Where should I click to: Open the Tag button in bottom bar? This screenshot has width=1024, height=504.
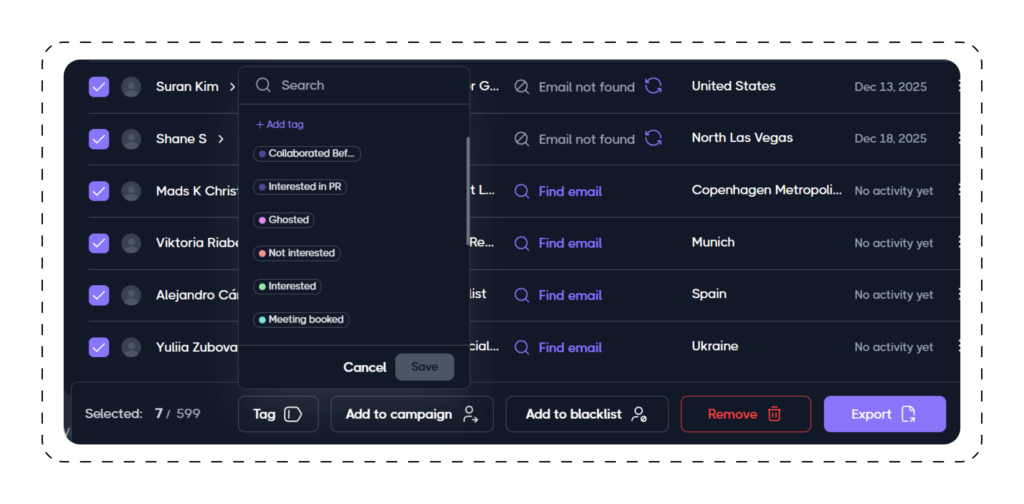(278, 414)
